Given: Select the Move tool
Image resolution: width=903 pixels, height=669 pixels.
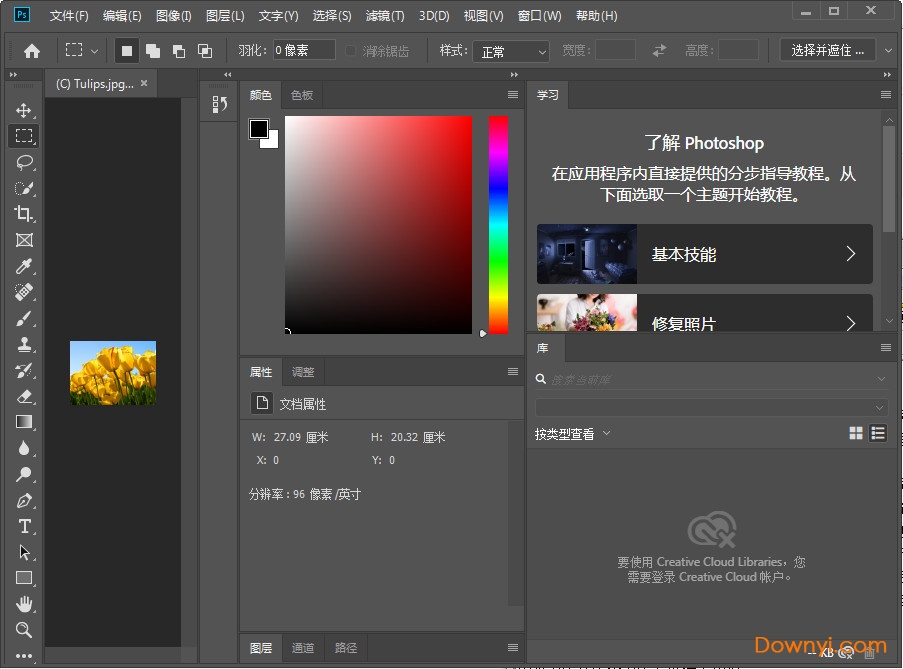Looking at the screenshot, I should tap(24, 110).
